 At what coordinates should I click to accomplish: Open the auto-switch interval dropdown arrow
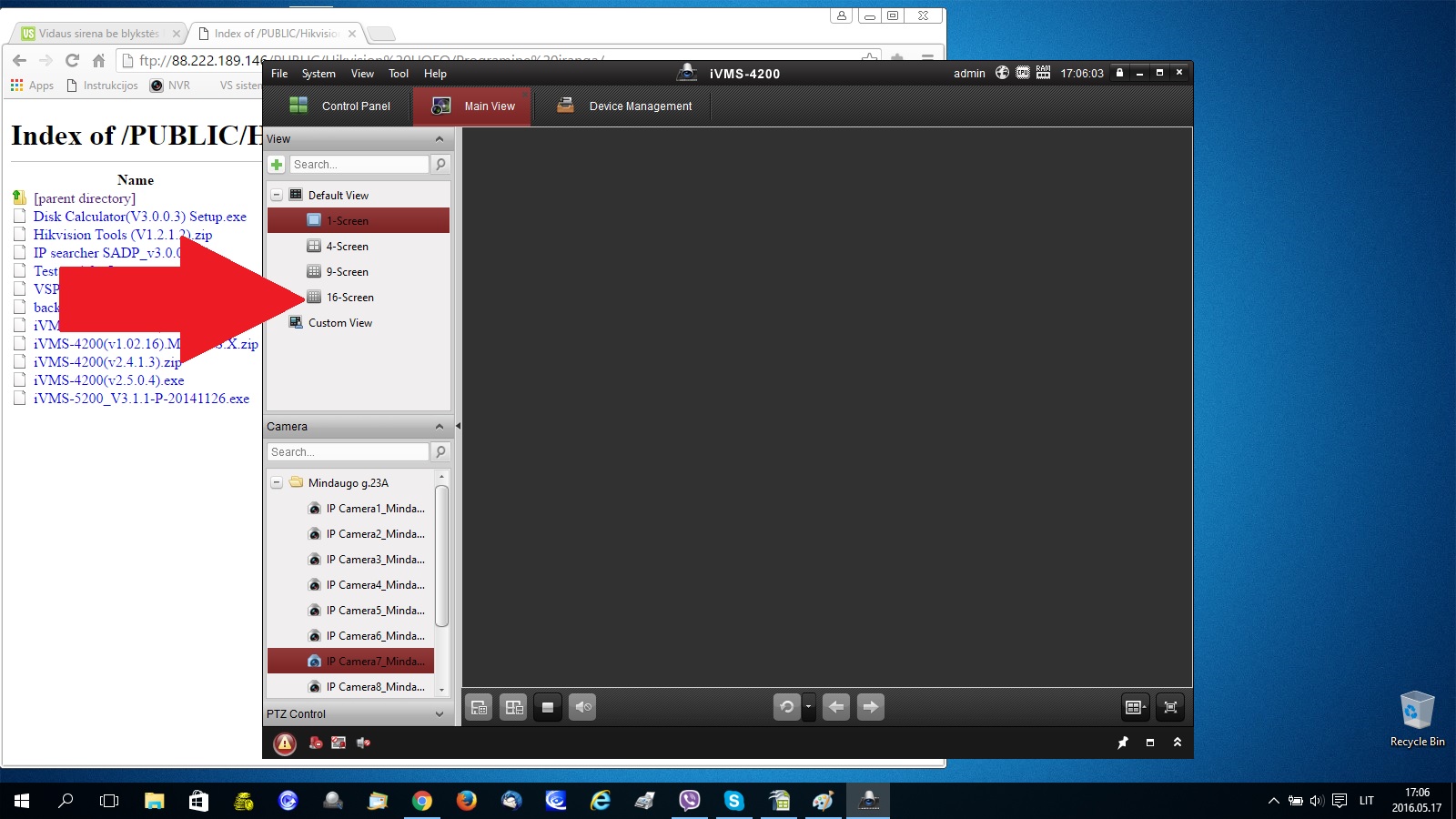808,707
